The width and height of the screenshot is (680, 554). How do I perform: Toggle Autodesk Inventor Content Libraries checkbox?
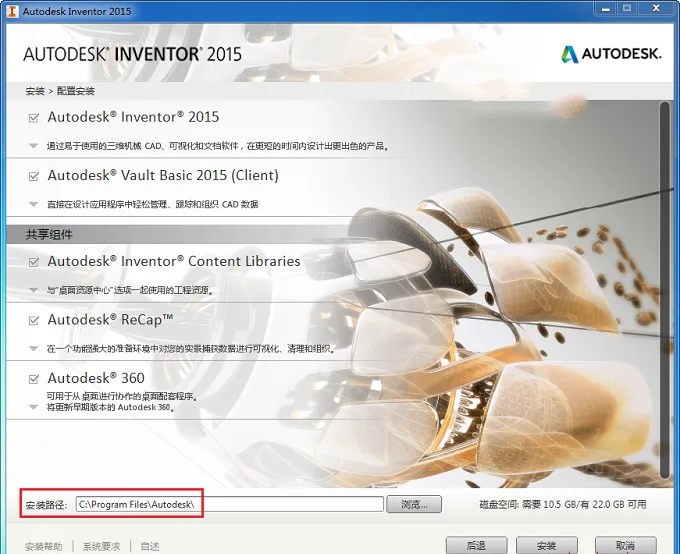tap(33, 262)
